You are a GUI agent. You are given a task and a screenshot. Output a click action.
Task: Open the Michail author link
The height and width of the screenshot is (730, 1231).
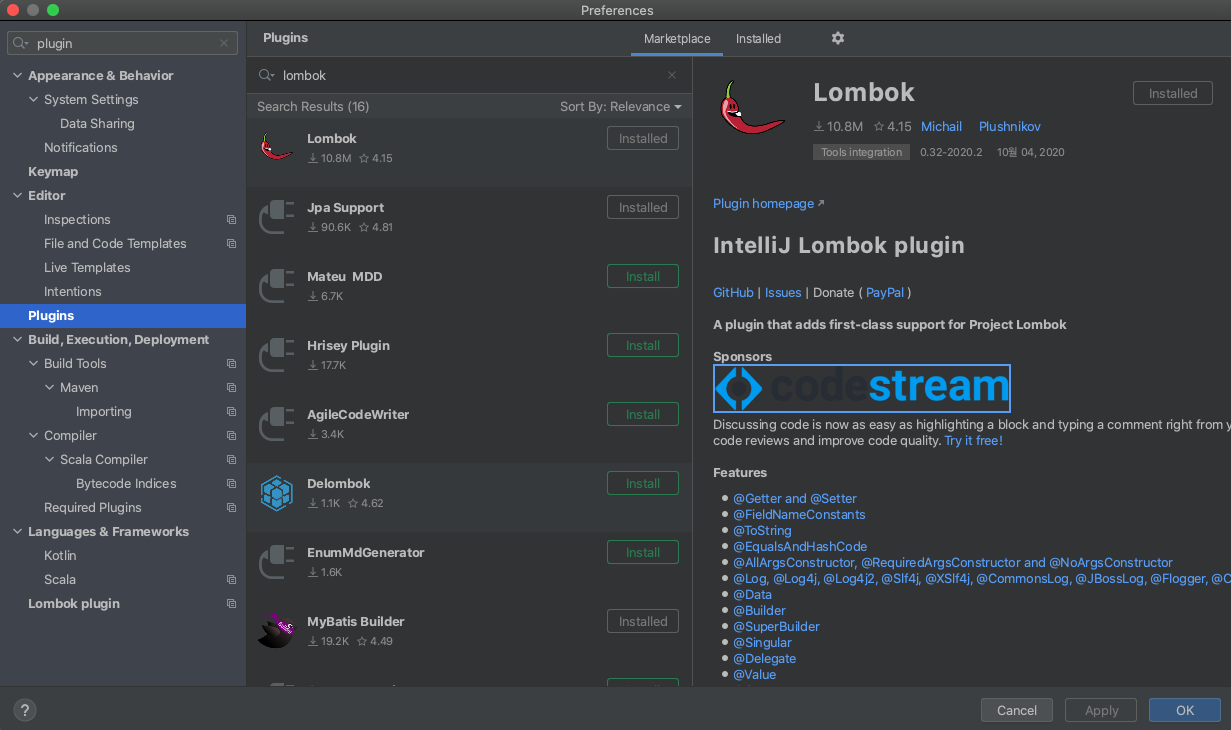coord(941,127)
